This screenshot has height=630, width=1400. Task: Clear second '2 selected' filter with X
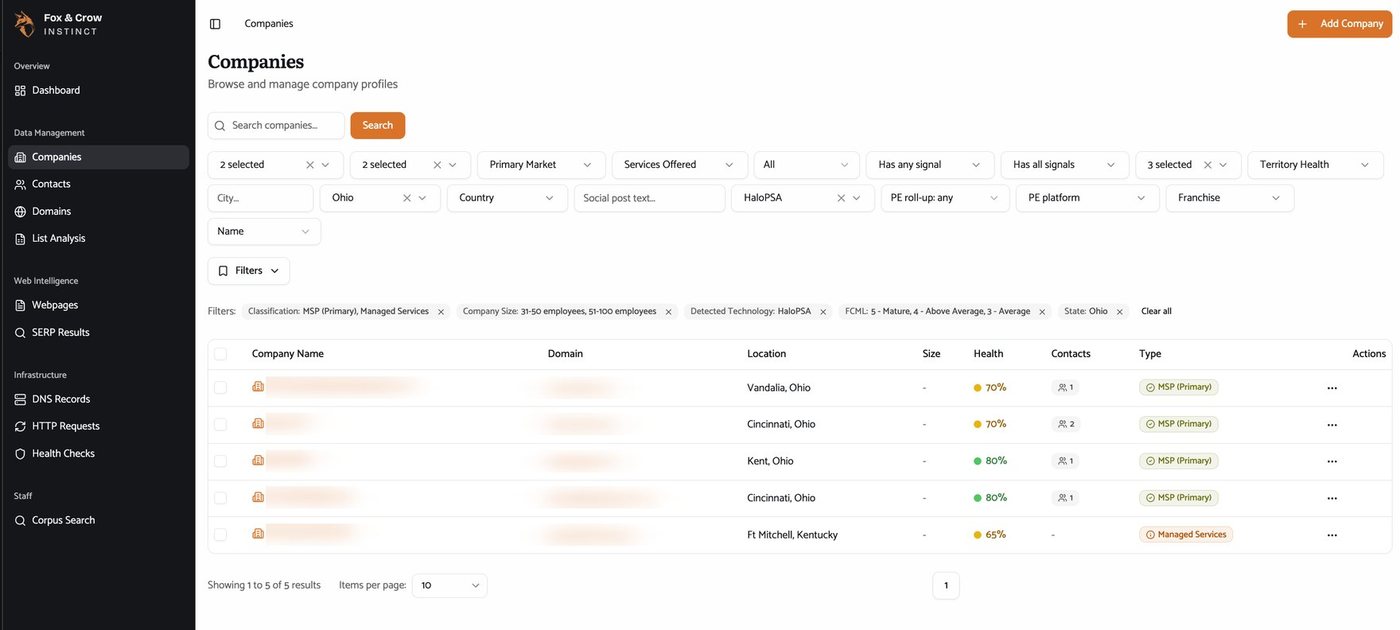437,165
